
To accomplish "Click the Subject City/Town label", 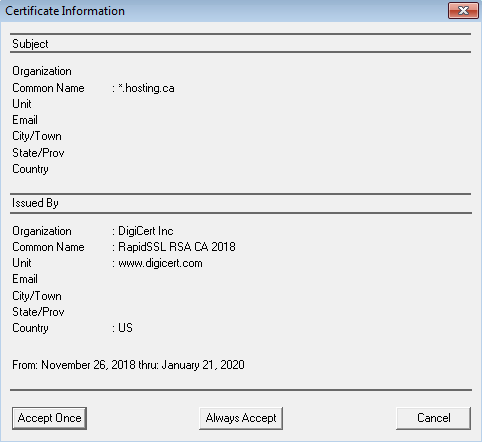I will 37,136.
